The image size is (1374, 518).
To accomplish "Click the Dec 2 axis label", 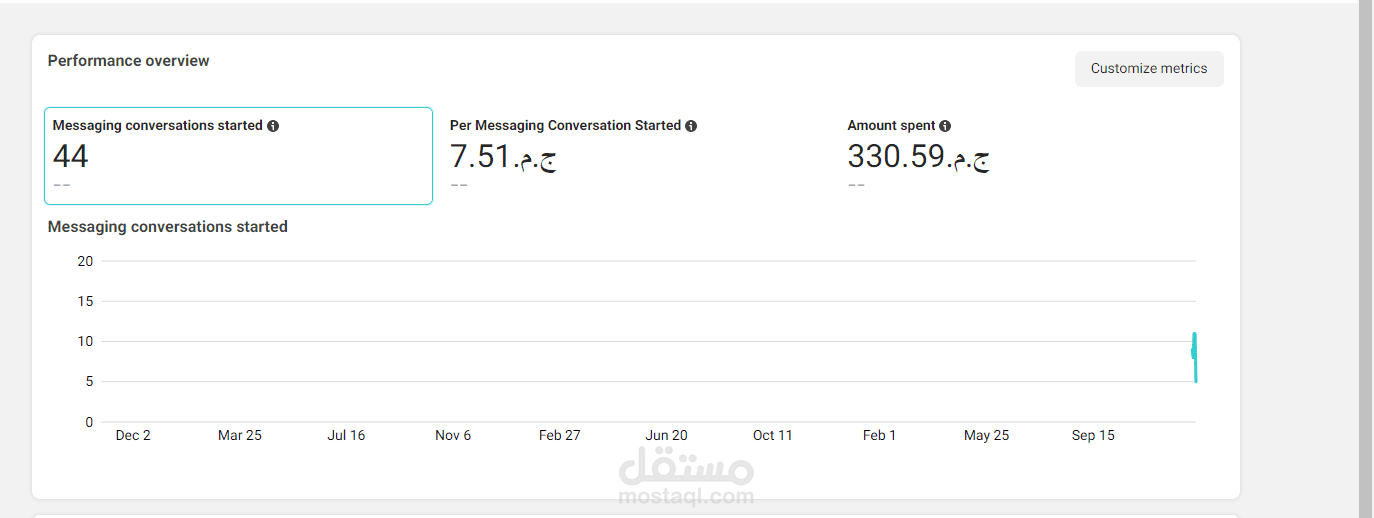I will click(x=133, y=435).
